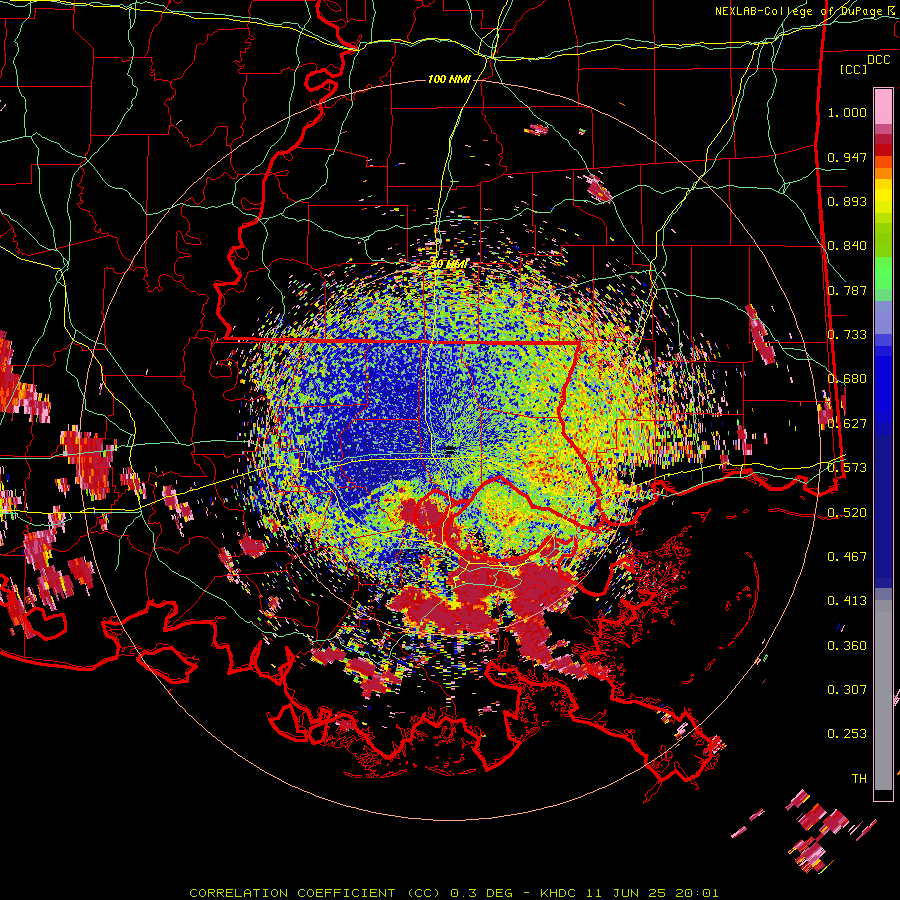Click the Correlation Coefficient KHDC caption text
This screenshot has width=900, height=900.
[x=453, y=893]
